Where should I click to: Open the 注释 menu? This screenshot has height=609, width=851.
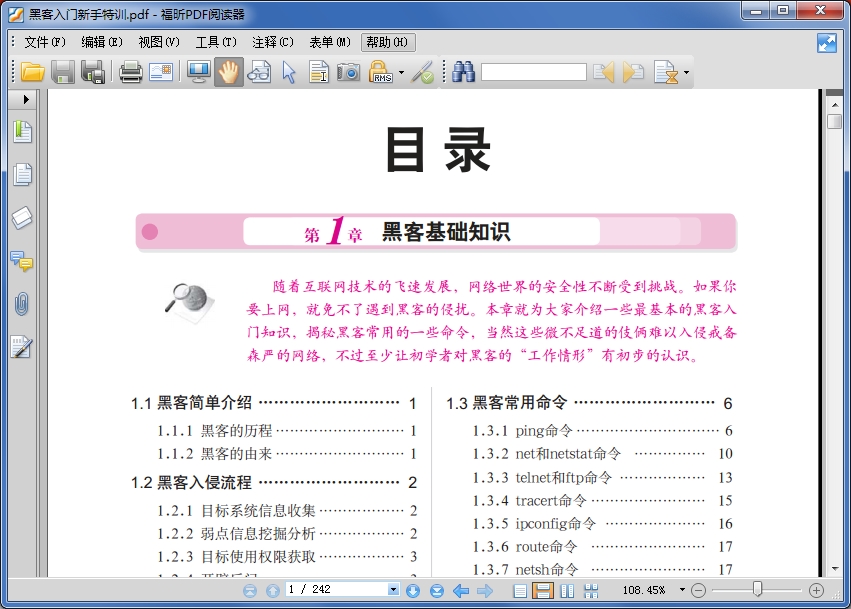coord(272,42)
